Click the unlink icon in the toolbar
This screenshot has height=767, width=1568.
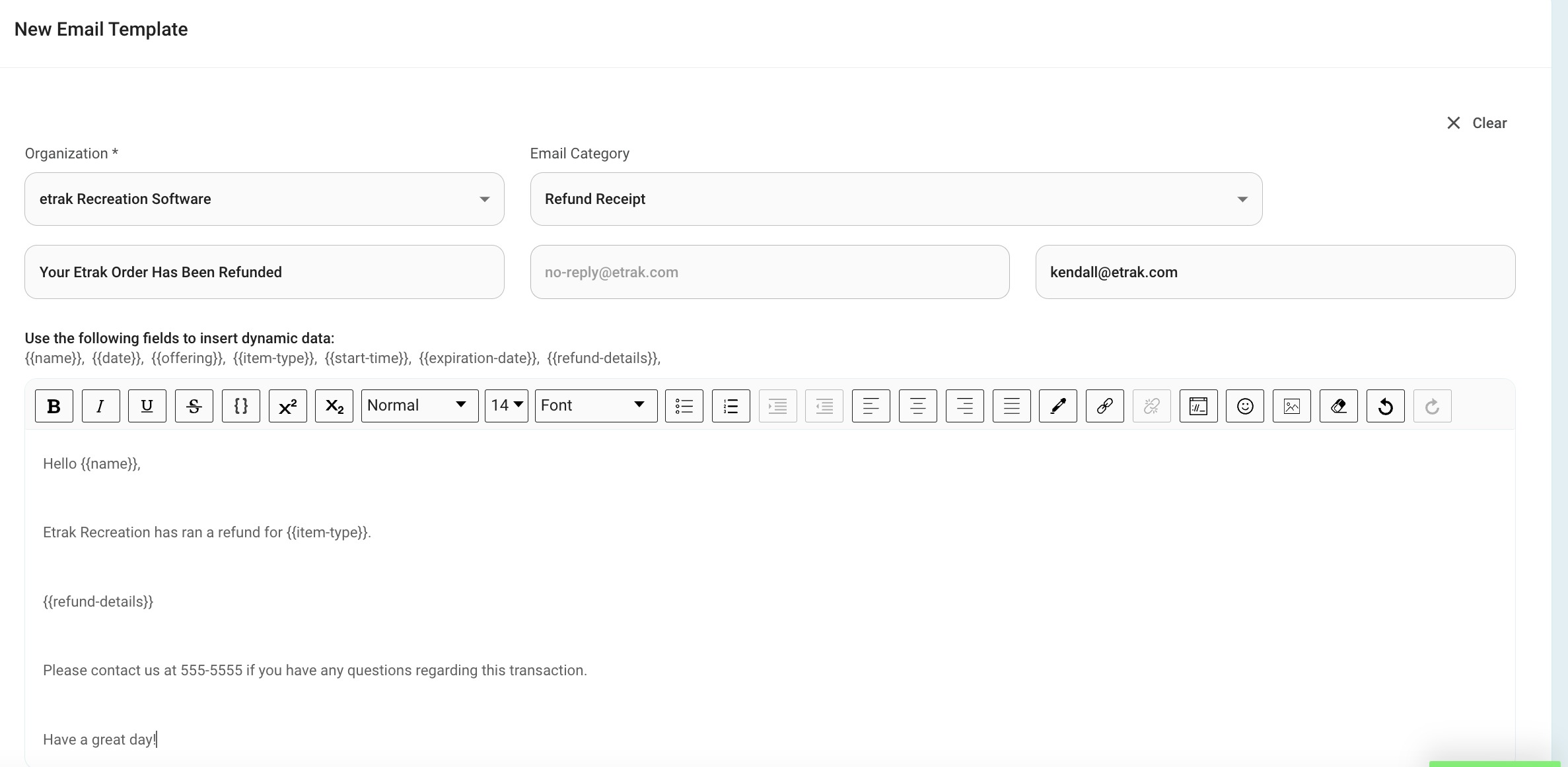tap(1152, 406)
